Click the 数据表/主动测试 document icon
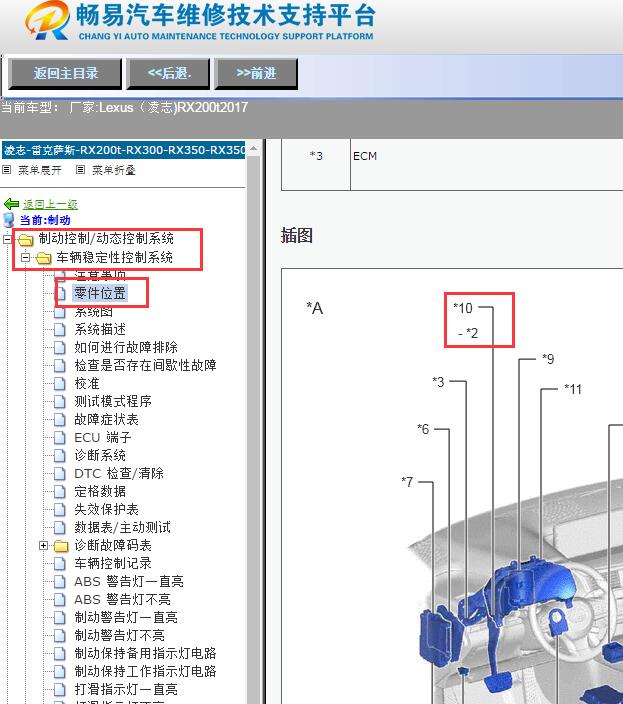The height and width of the screenshot is (704, 623). (60, 528)
